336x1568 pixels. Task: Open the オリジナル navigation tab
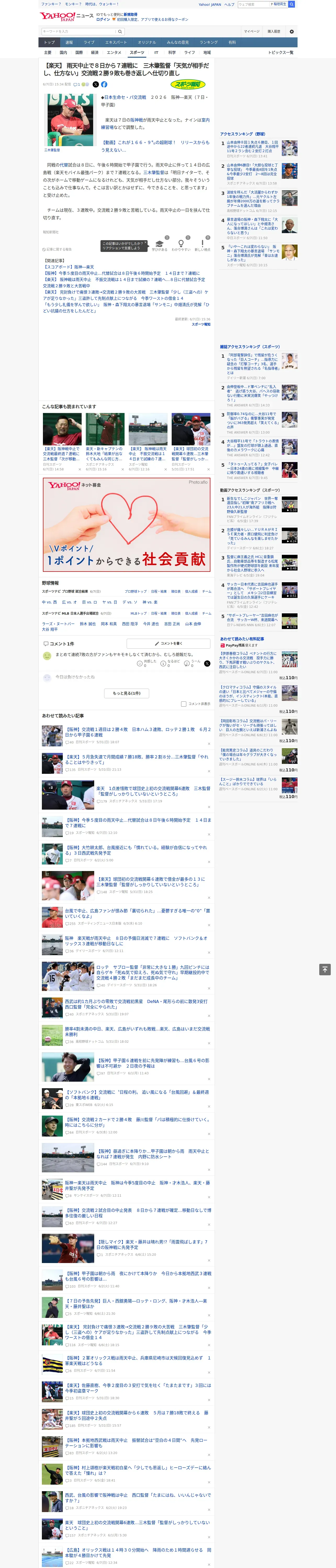tap(147, 43)
